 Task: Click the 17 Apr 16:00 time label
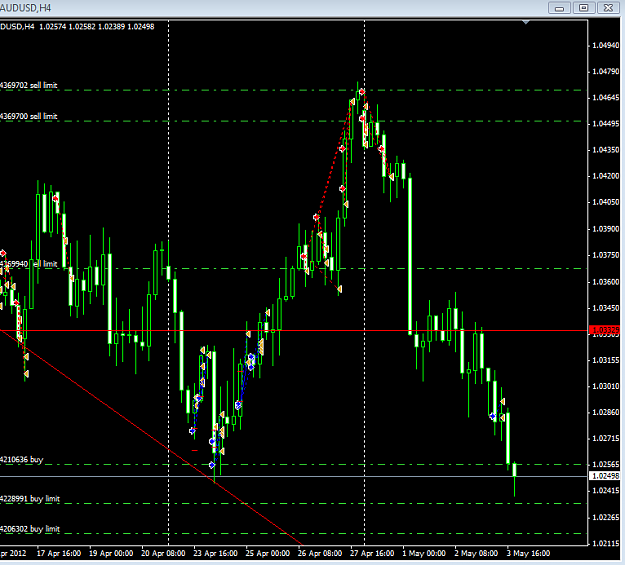[59, 553]
